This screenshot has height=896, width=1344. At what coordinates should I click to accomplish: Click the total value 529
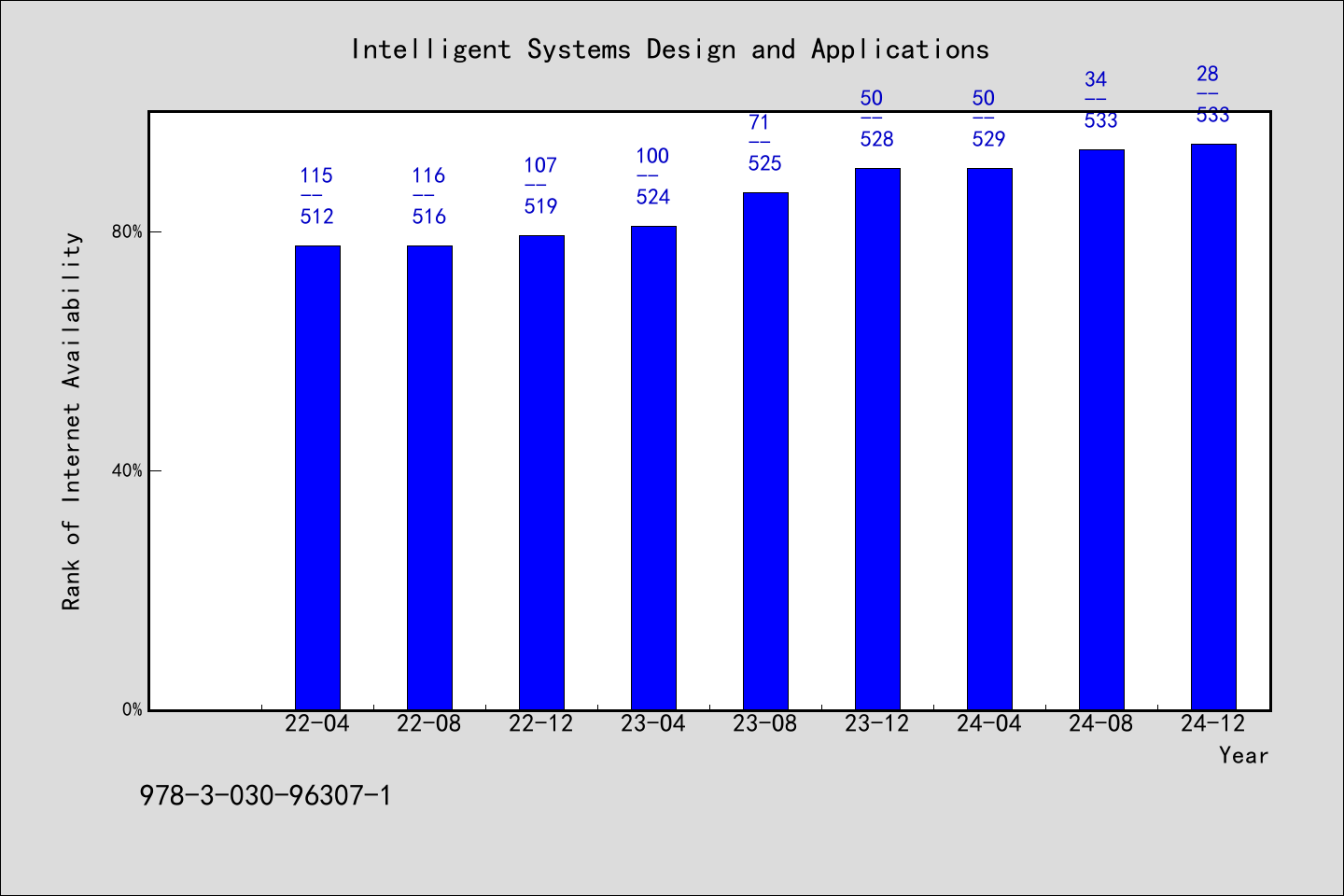[x=988, y=139]
